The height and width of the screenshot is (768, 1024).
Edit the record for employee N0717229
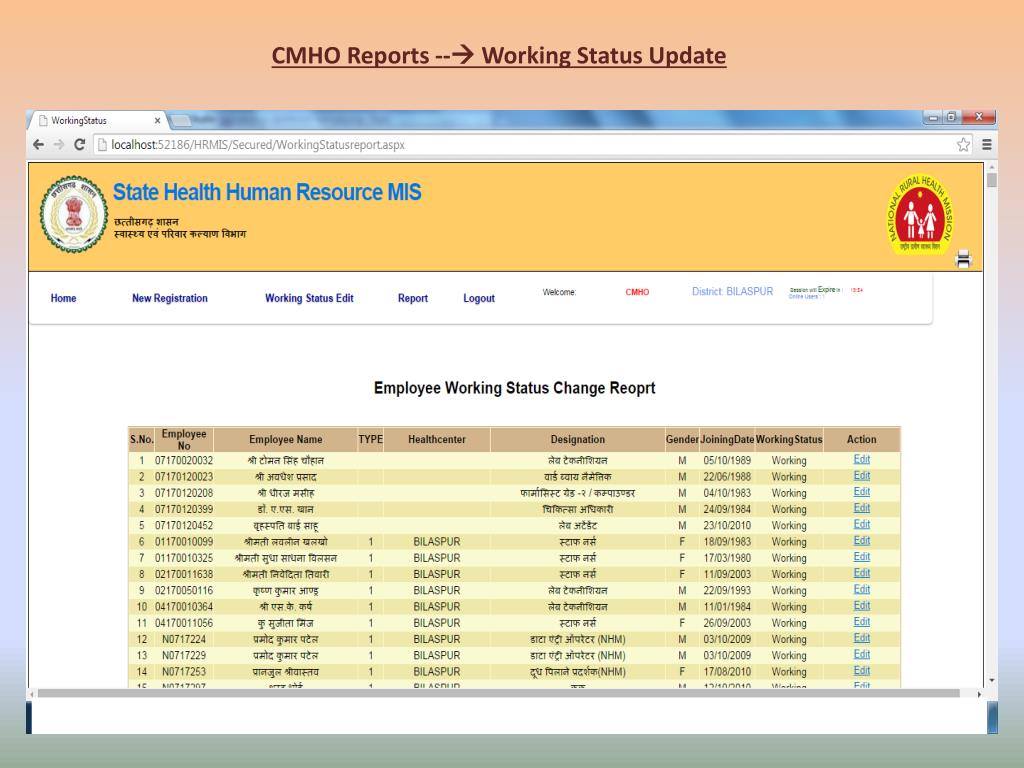(x=861, y=654)
